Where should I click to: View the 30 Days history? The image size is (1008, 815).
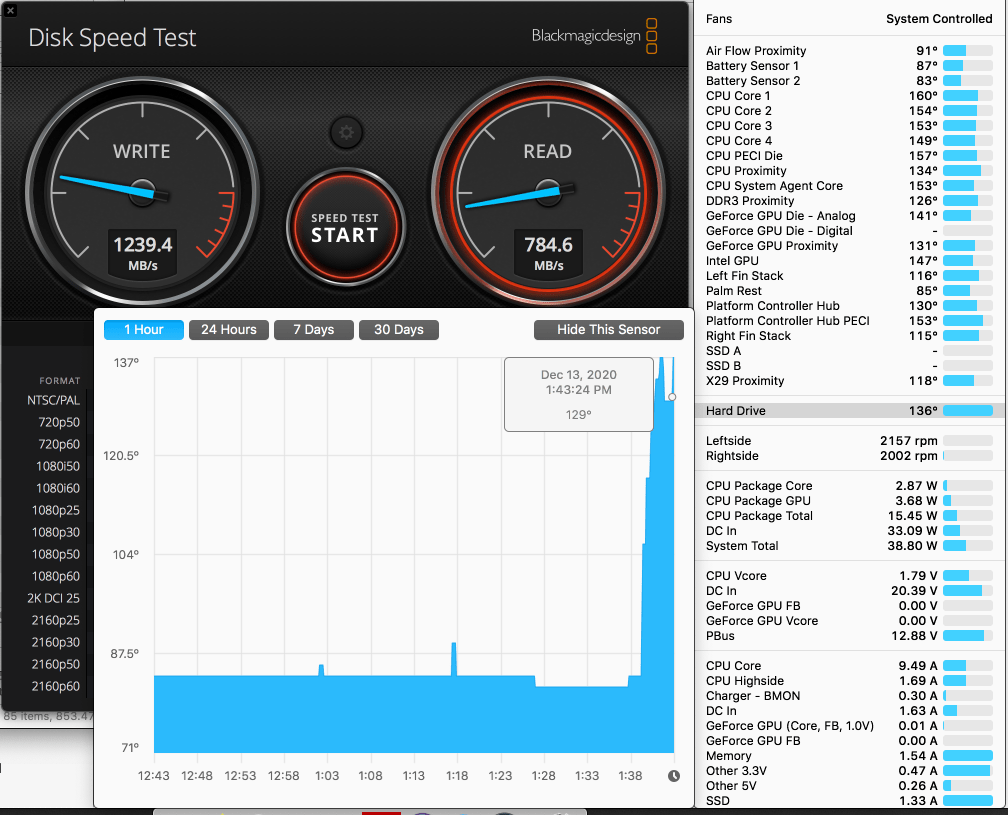coord(398,329)
